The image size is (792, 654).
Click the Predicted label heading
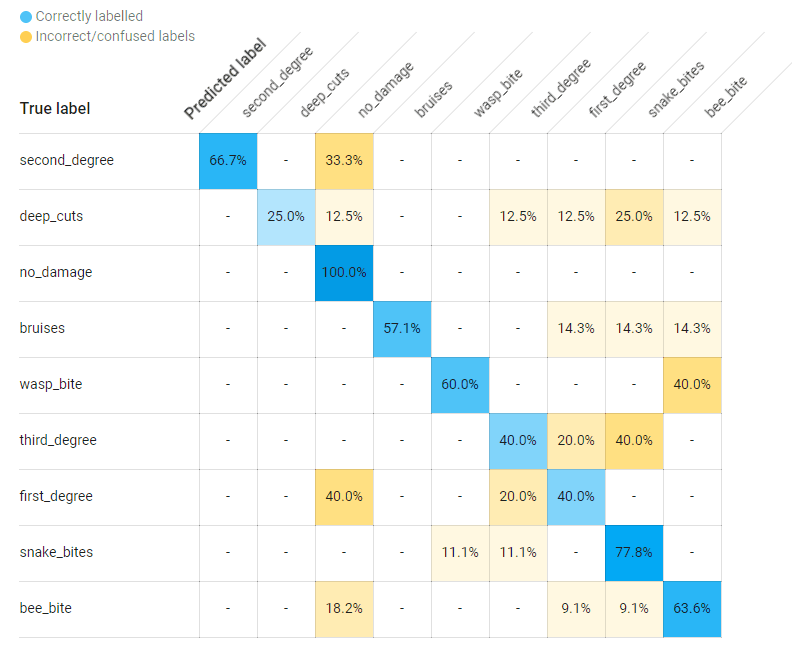(x=226, y=80)
